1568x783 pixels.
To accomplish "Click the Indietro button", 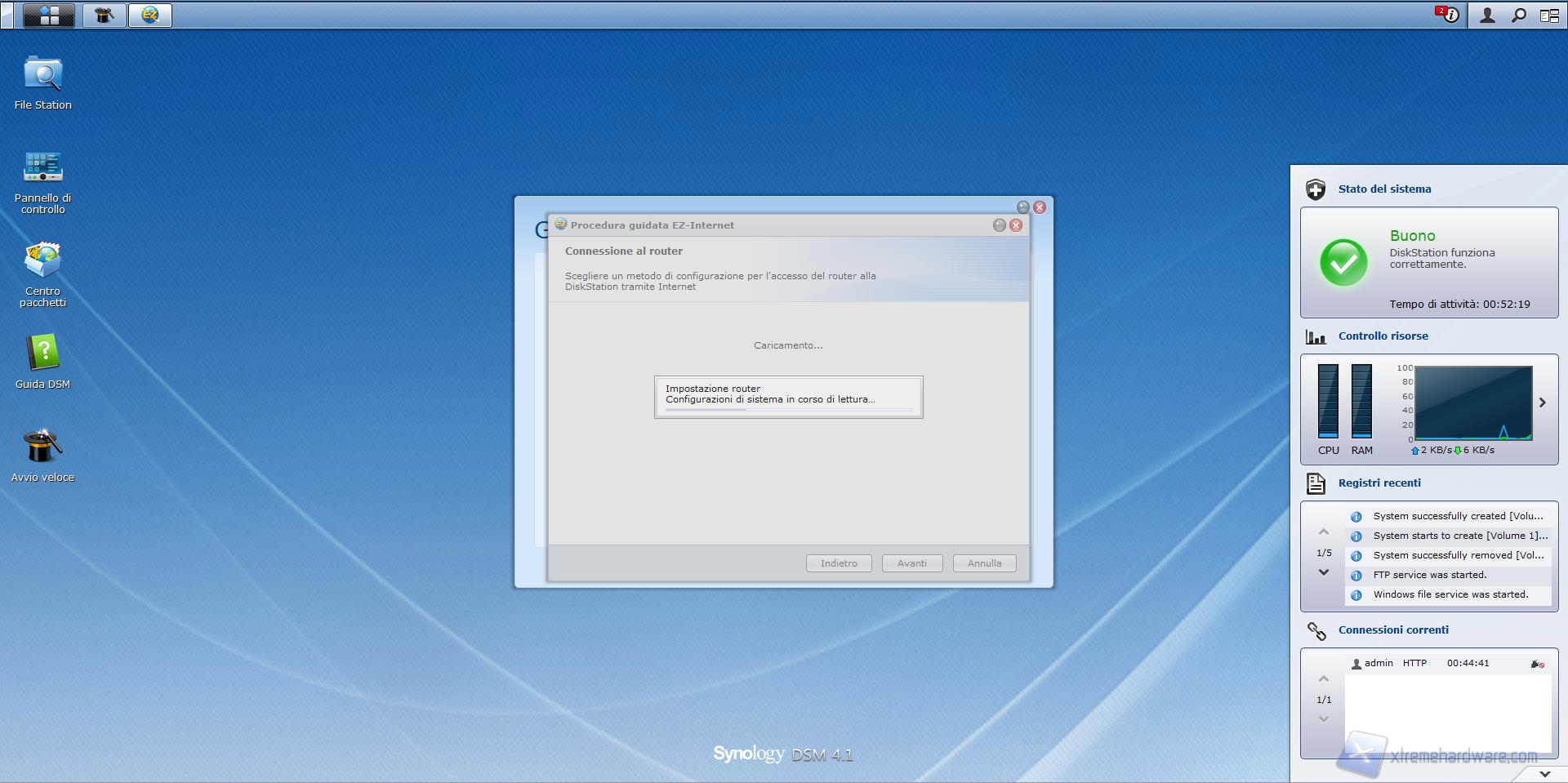I will click(x=839, y=563).
